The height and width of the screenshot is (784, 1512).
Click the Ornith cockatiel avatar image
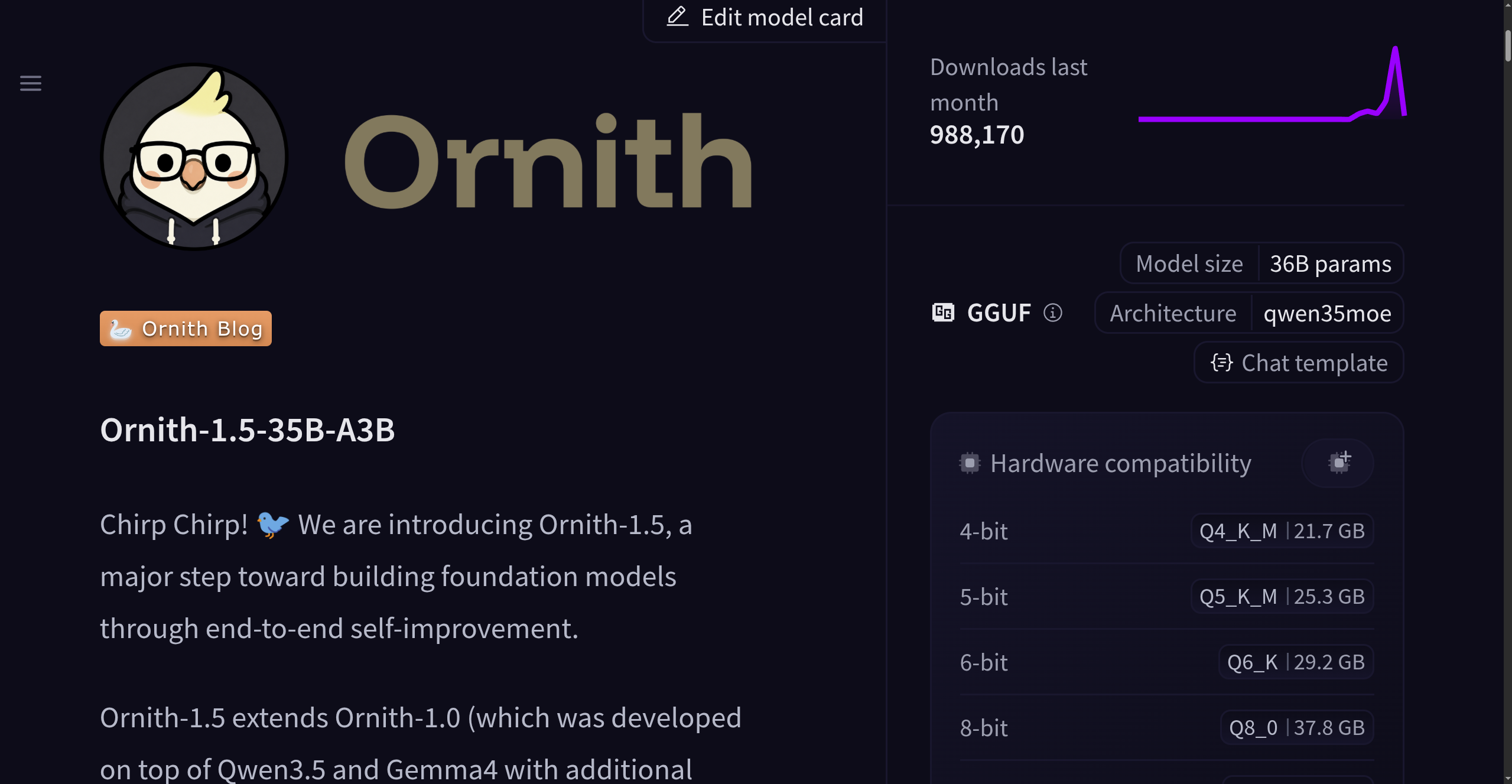coord(194,157)
